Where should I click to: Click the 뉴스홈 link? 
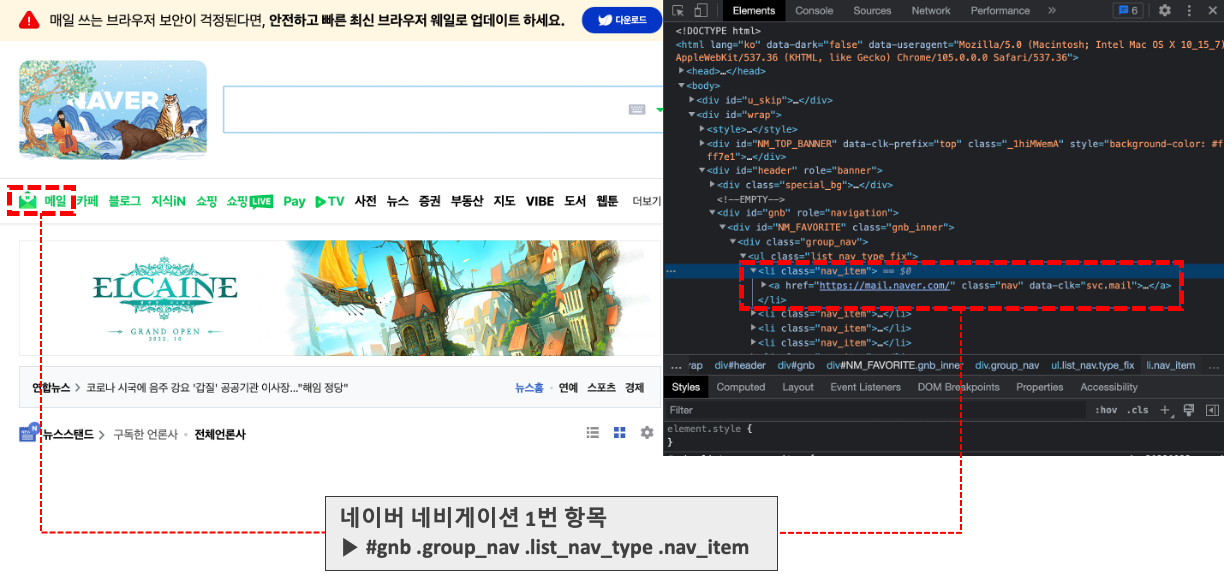pyautogui.click(x=529, y=388)
